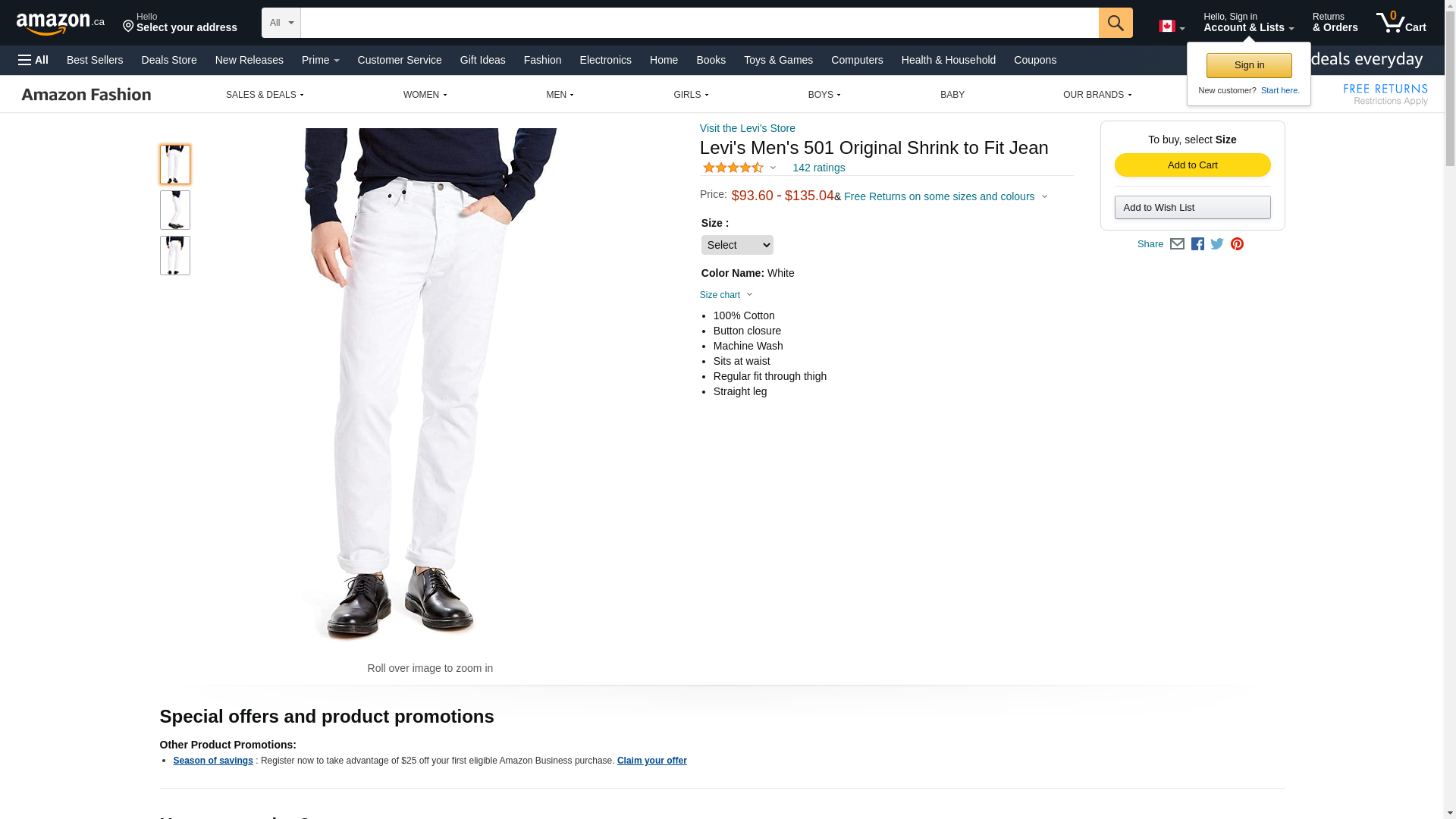The image size is (1456, 819).
Task: Open the star rating breakdown popover
Action: (x=739, y=168)
